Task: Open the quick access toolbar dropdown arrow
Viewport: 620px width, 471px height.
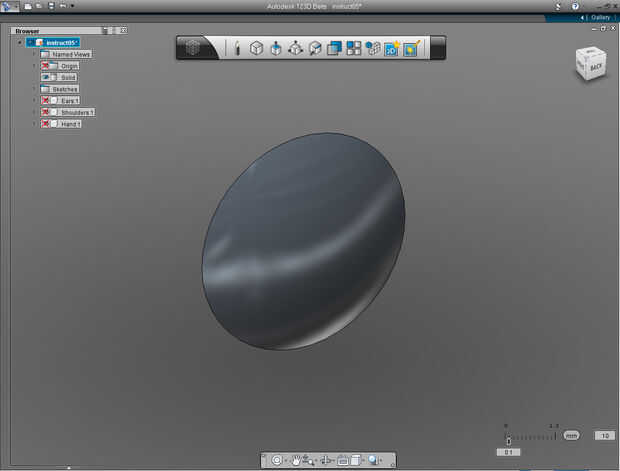Action: point(72,6)
